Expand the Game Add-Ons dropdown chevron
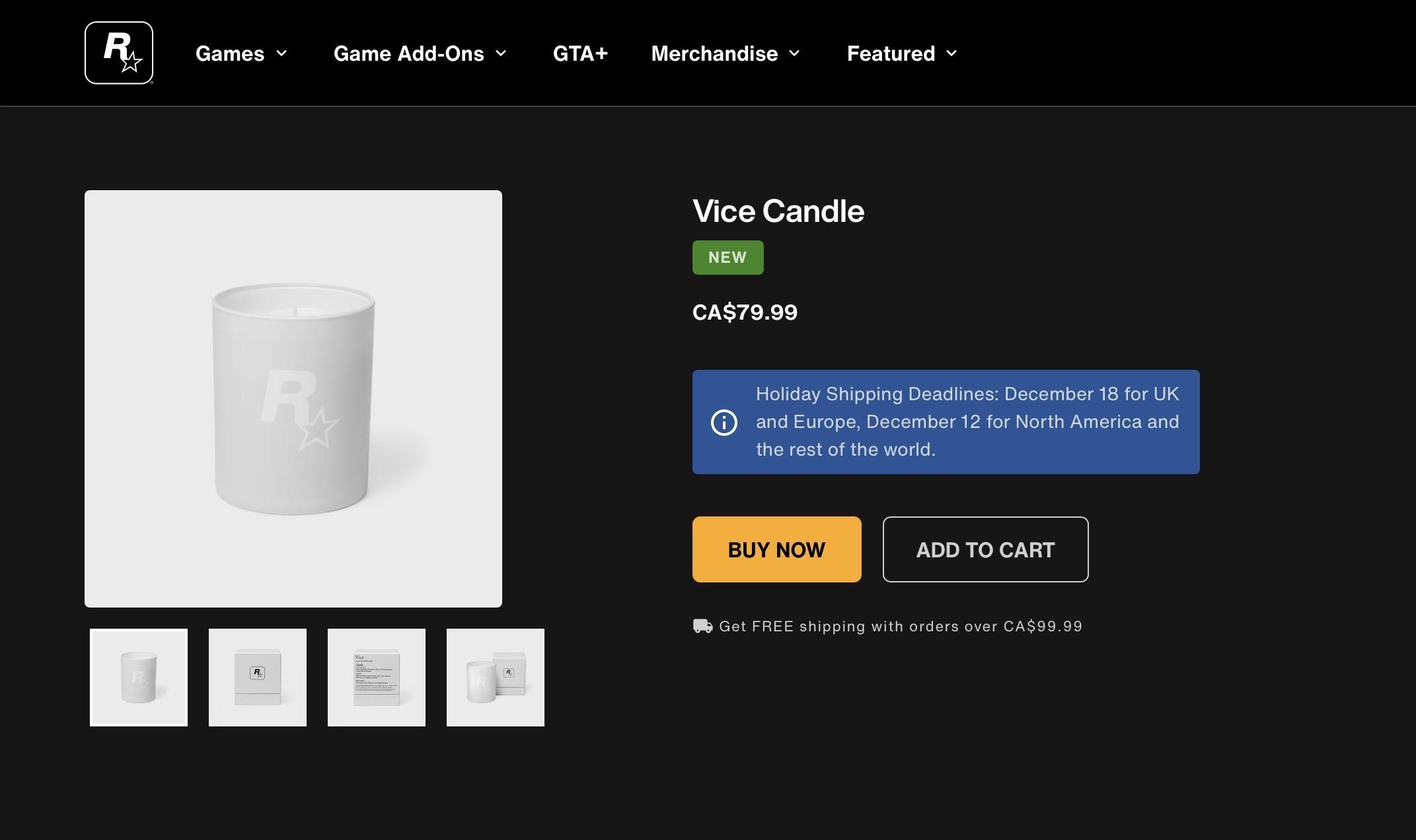Viewport: 1416px width, 840px height. pos(501,53)
